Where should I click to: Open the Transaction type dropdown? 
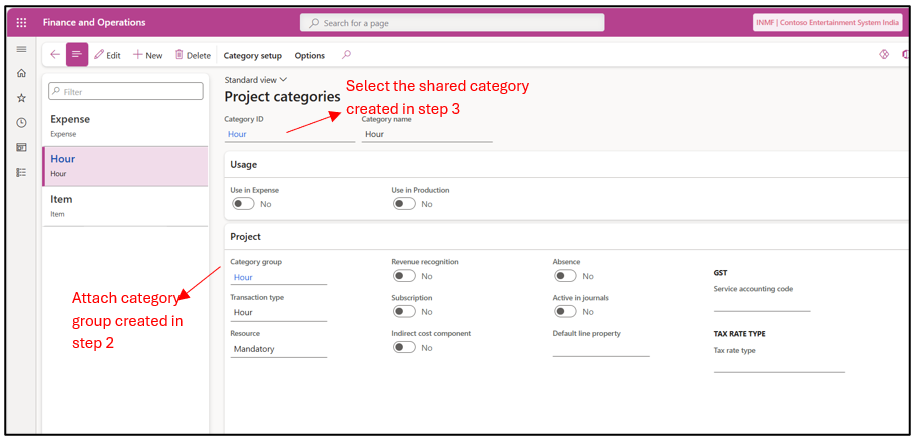(x=279, y=313)
